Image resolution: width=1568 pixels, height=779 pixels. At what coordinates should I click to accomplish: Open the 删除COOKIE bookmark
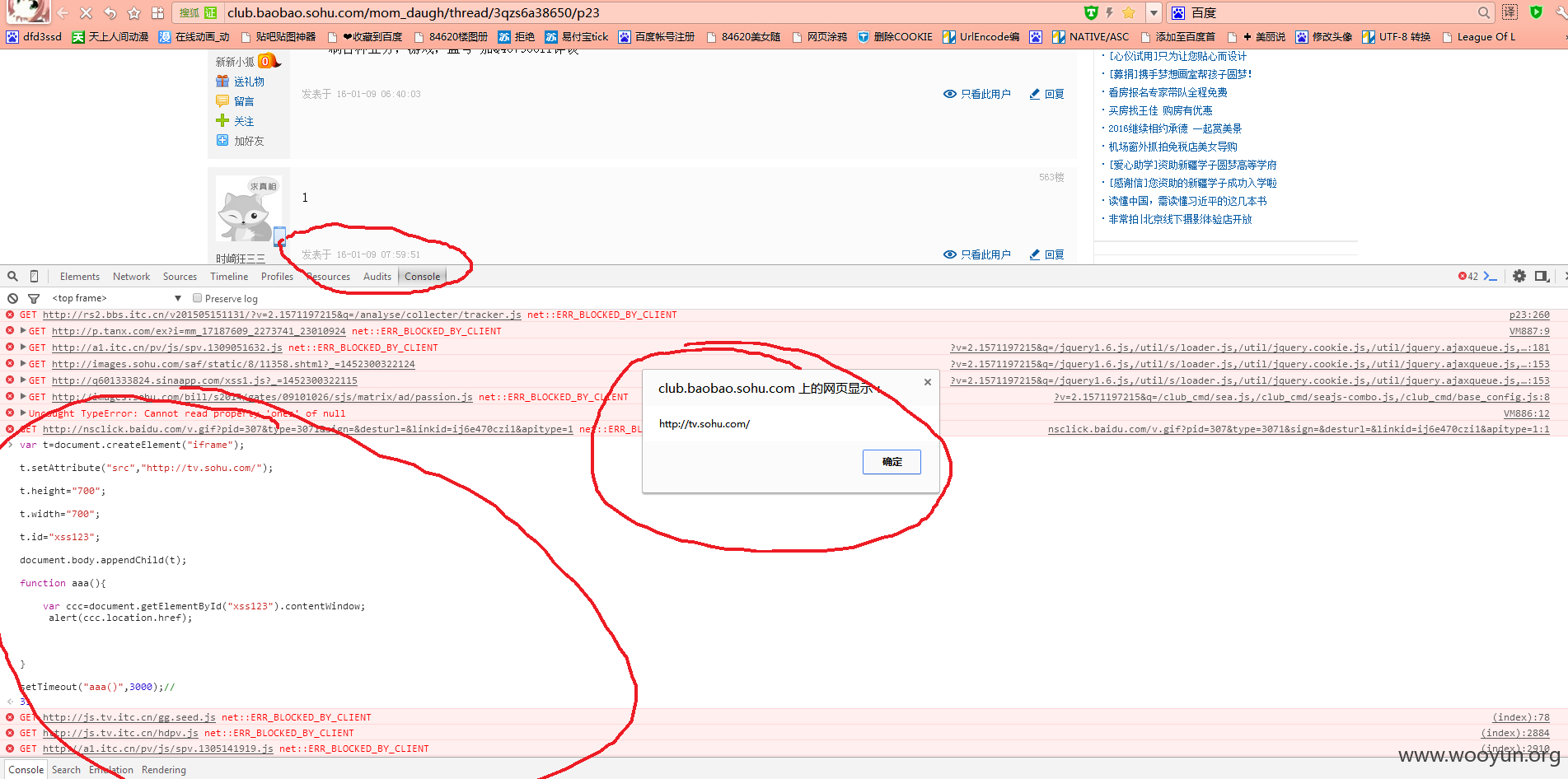(x=895, y=37)
